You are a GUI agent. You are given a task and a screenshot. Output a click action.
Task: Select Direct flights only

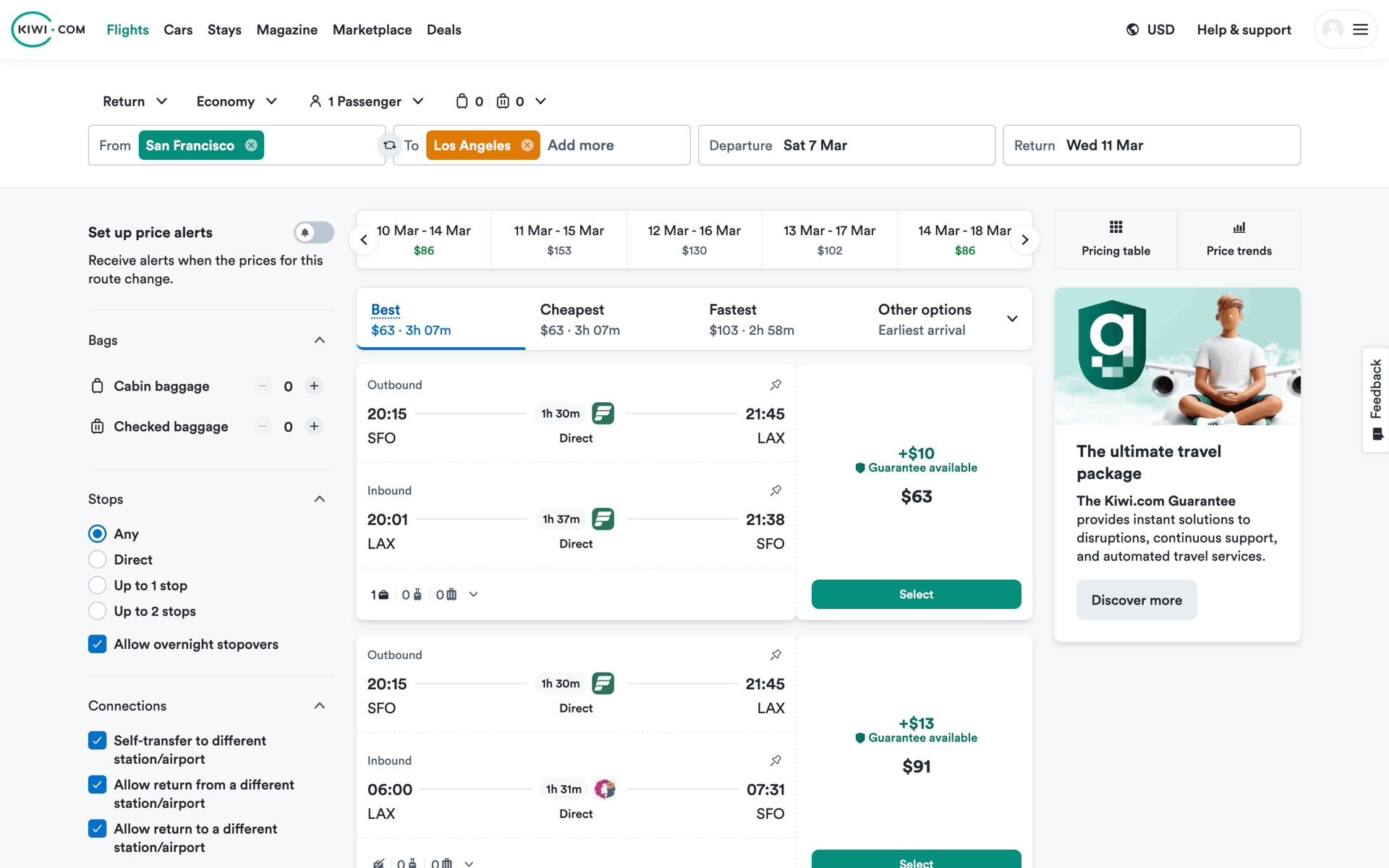[97, 560]
